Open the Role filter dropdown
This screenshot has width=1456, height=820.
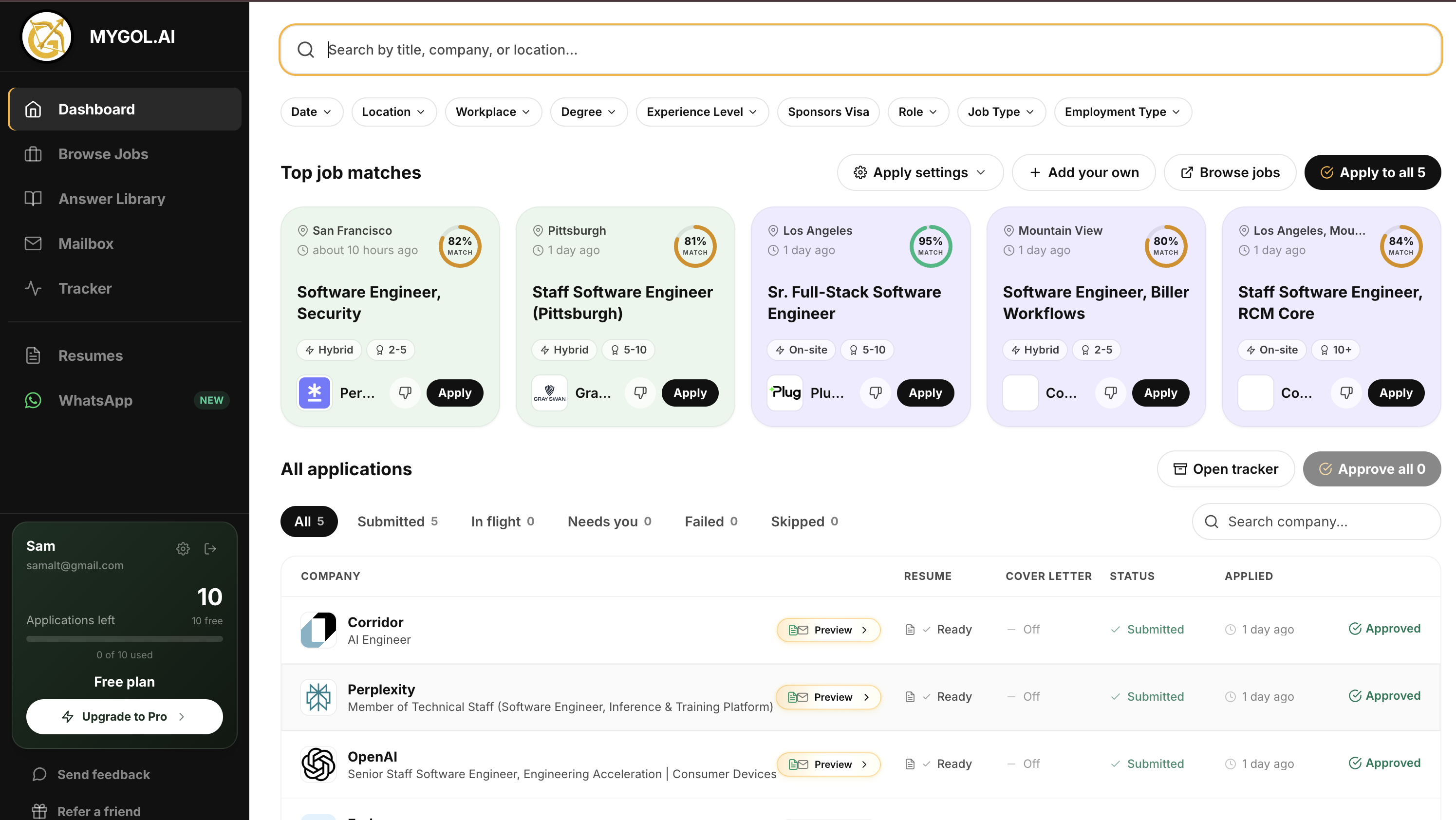(918, 112)
